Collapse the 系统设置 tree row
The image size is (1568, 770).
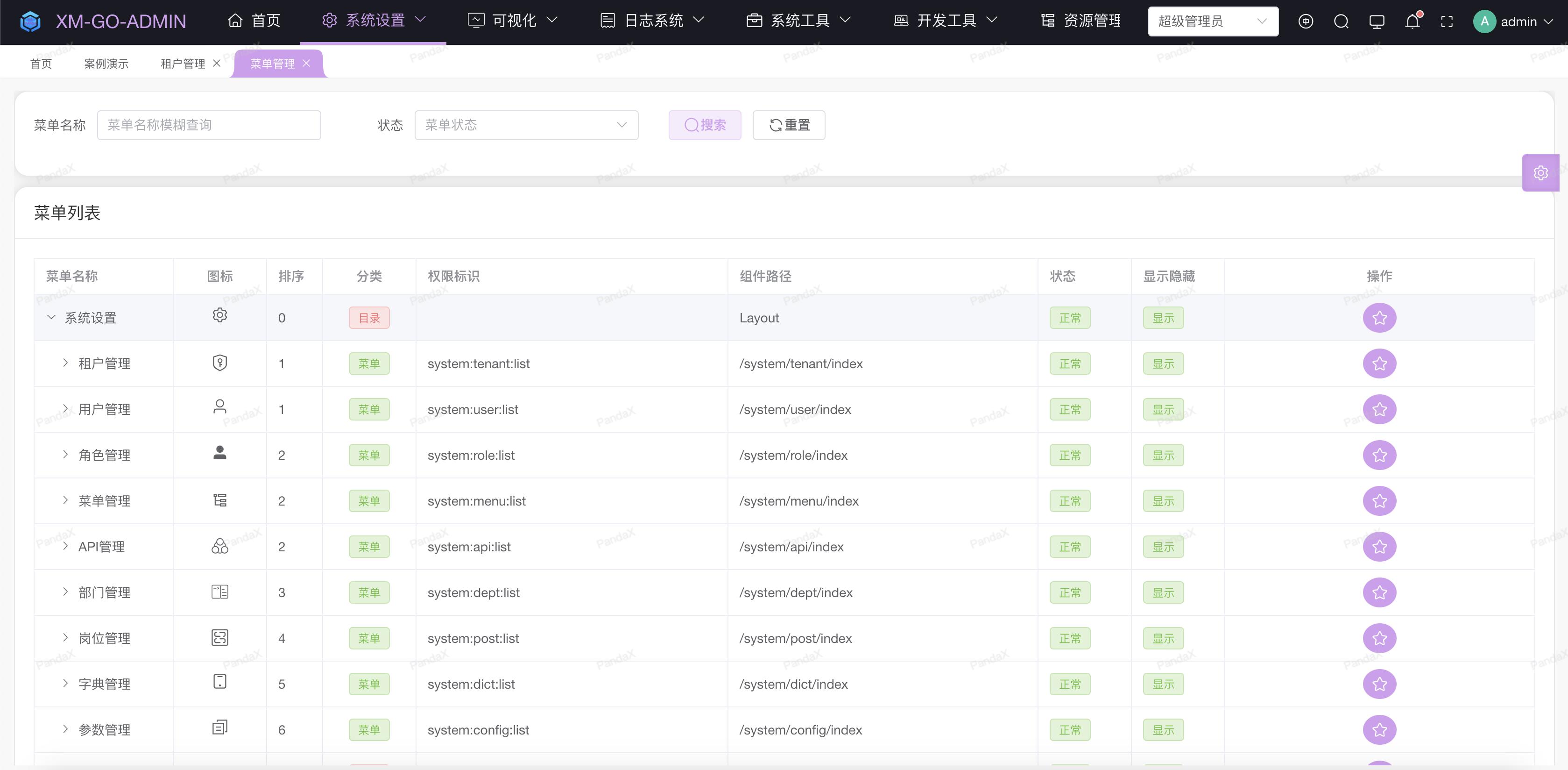pos(51,317)
